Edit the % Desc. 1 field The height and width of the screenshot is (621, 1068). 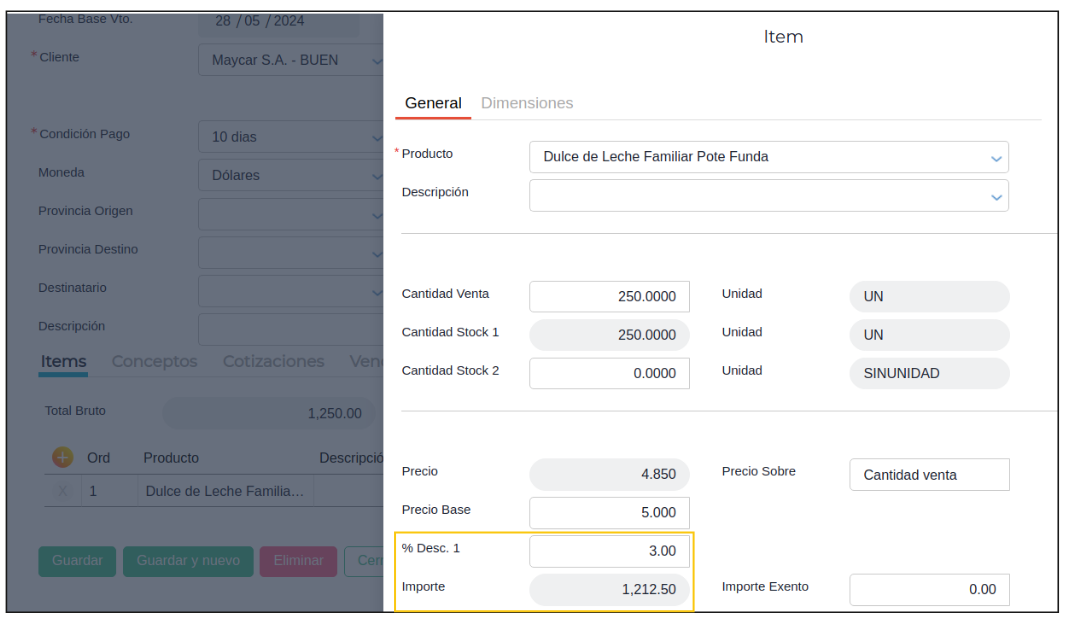609,550
